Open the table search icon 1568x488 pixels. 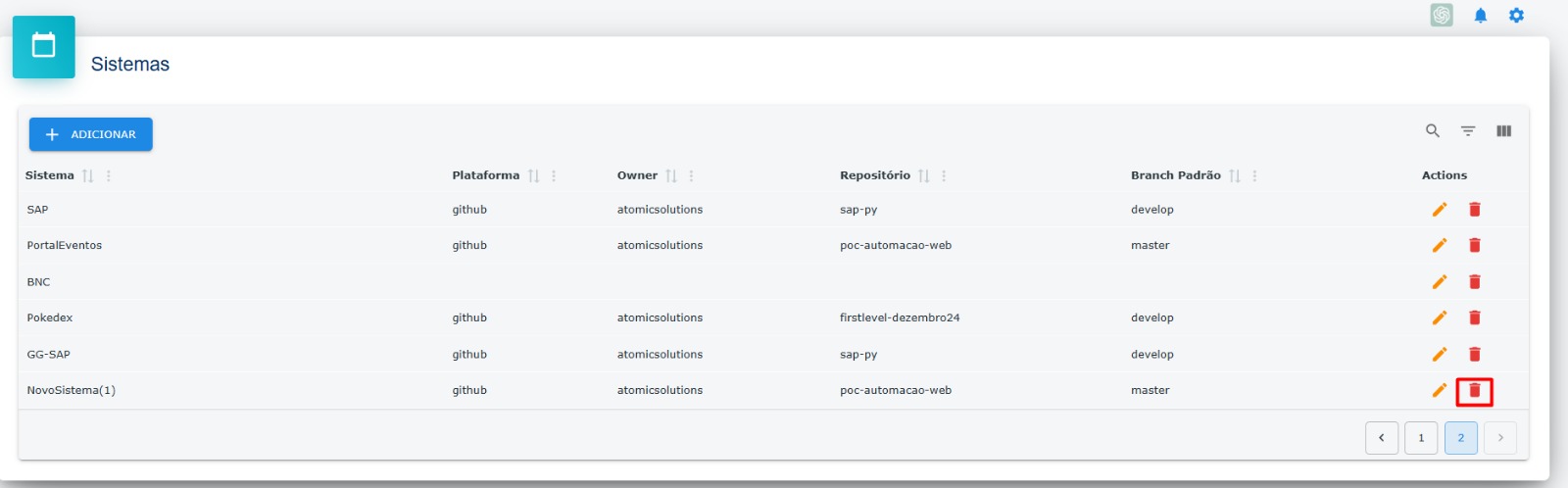(x=1433, y=130)
